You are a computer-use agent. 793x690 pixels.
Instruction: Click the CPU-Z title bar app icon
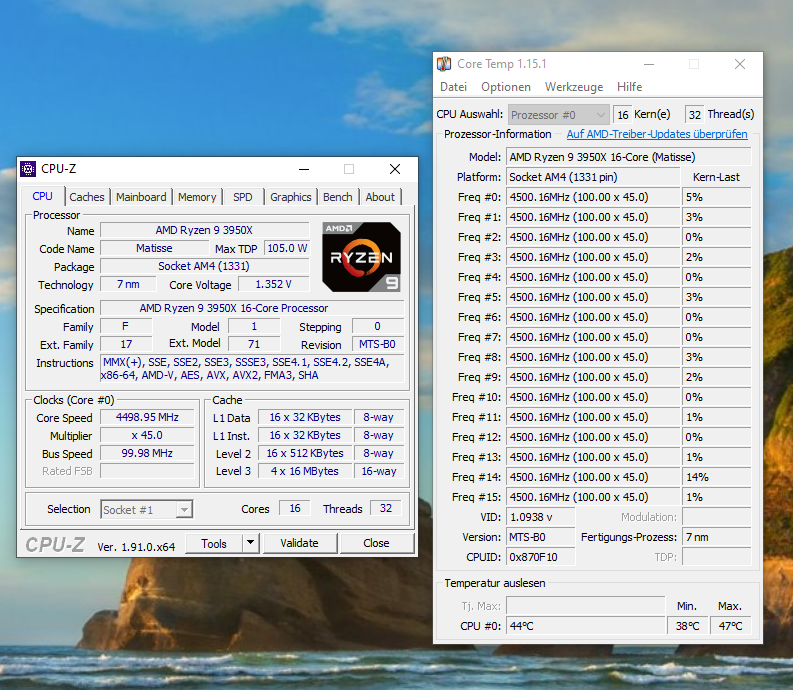pos(28,169)
